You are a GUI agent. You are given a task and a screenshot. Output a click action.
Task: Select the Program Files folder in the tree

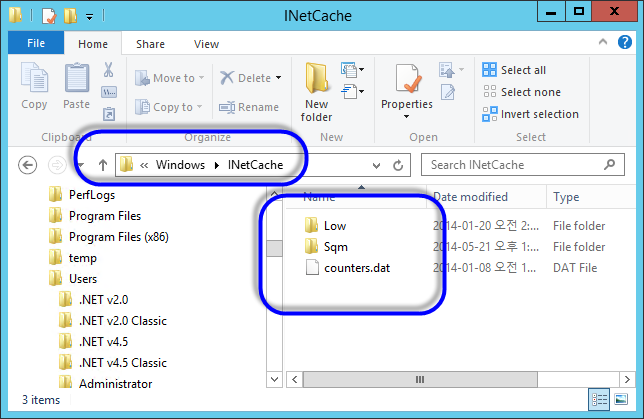click(x=104, y=215)
